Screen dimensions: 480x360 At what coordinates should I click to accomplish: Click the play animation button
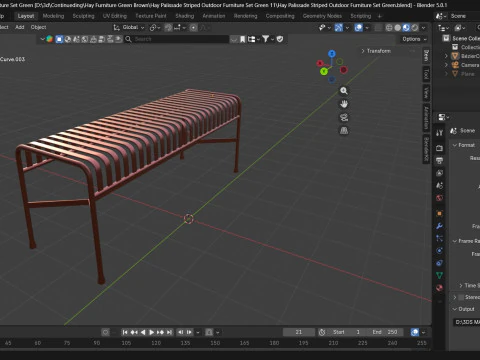pyautogui.click(x=151, y=332)
